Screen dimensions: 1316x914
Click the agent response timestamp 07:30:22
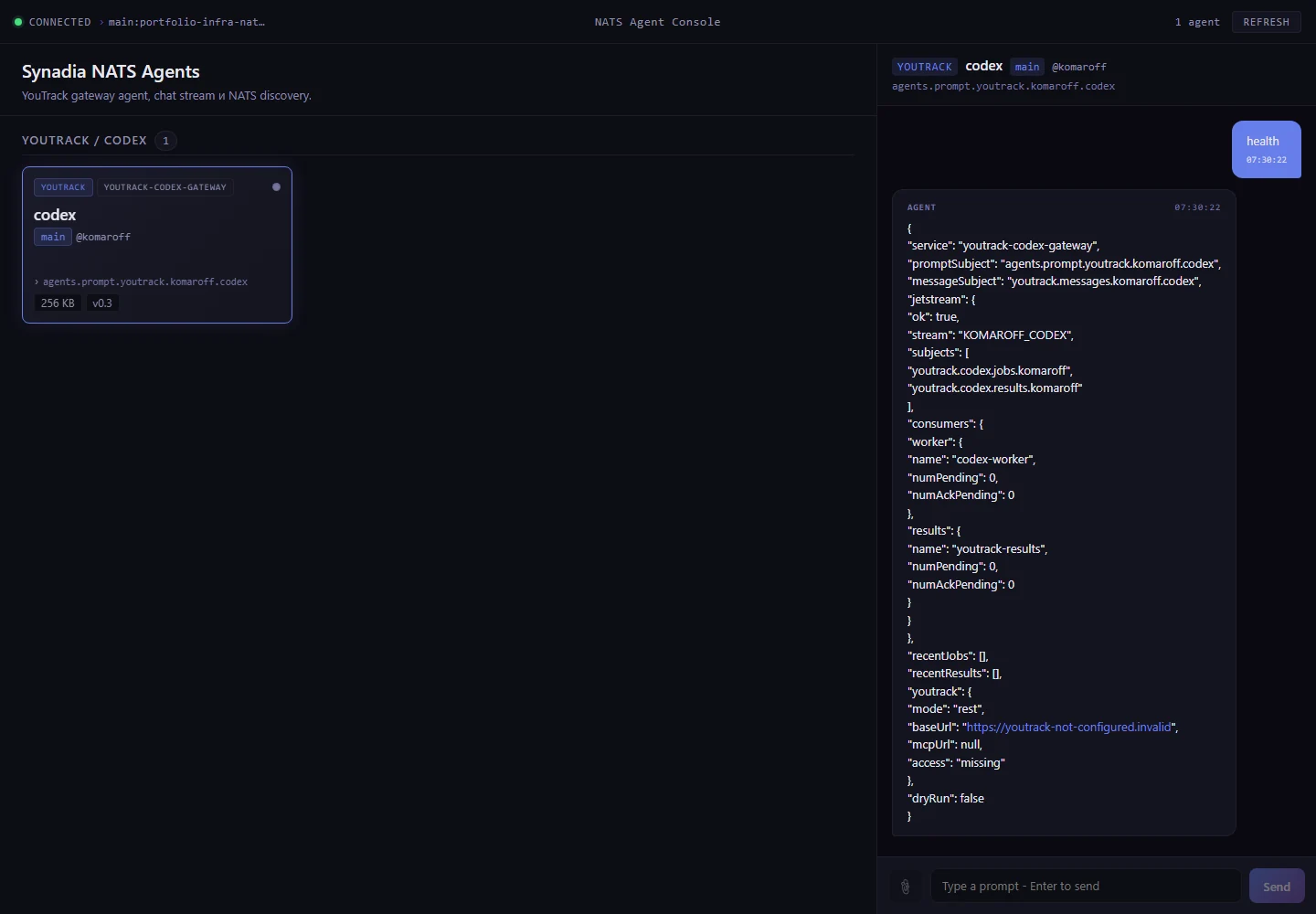point(1197,207)
